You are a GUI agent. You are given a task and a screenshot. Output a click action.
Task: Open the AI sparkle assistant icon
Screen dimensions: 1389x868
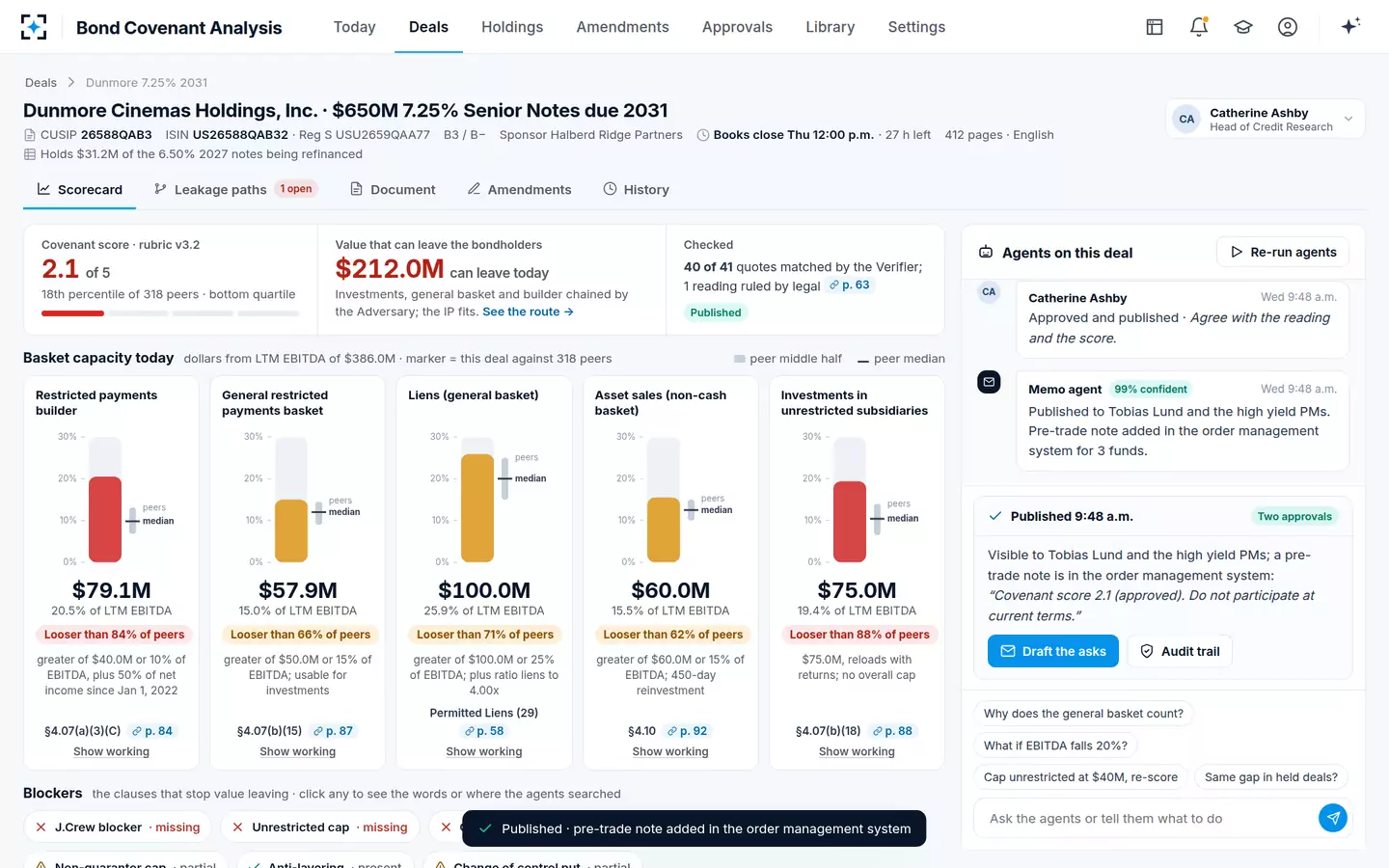point(1350,26)
